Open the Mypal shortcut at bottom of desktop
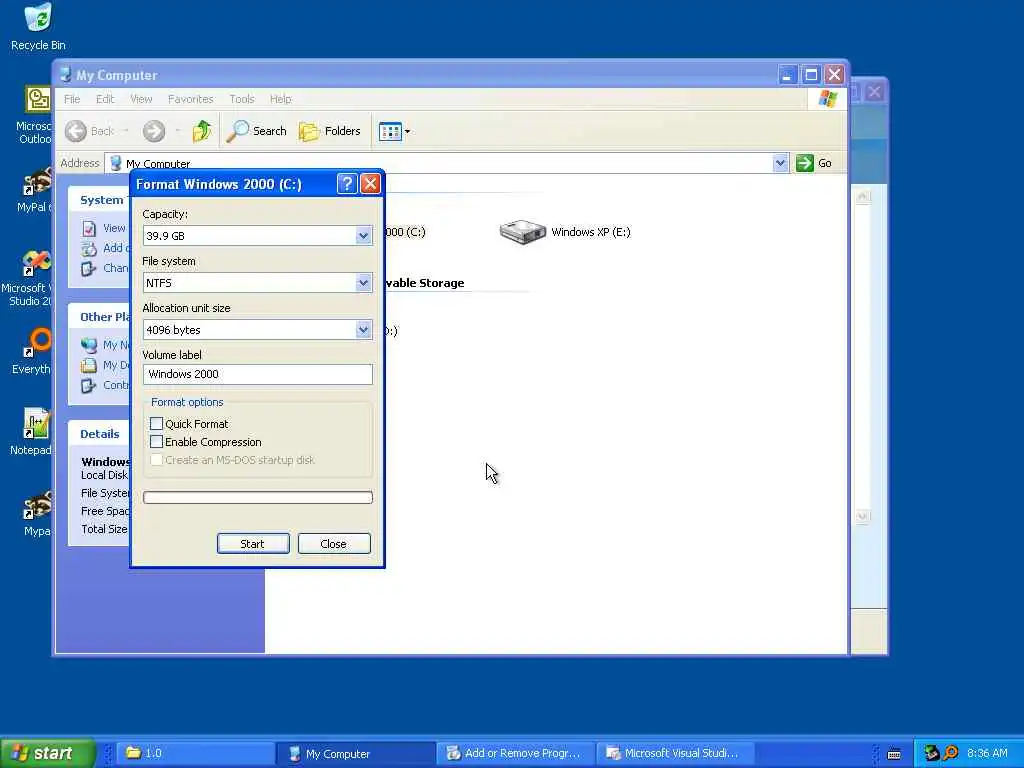 pos(37,513)
